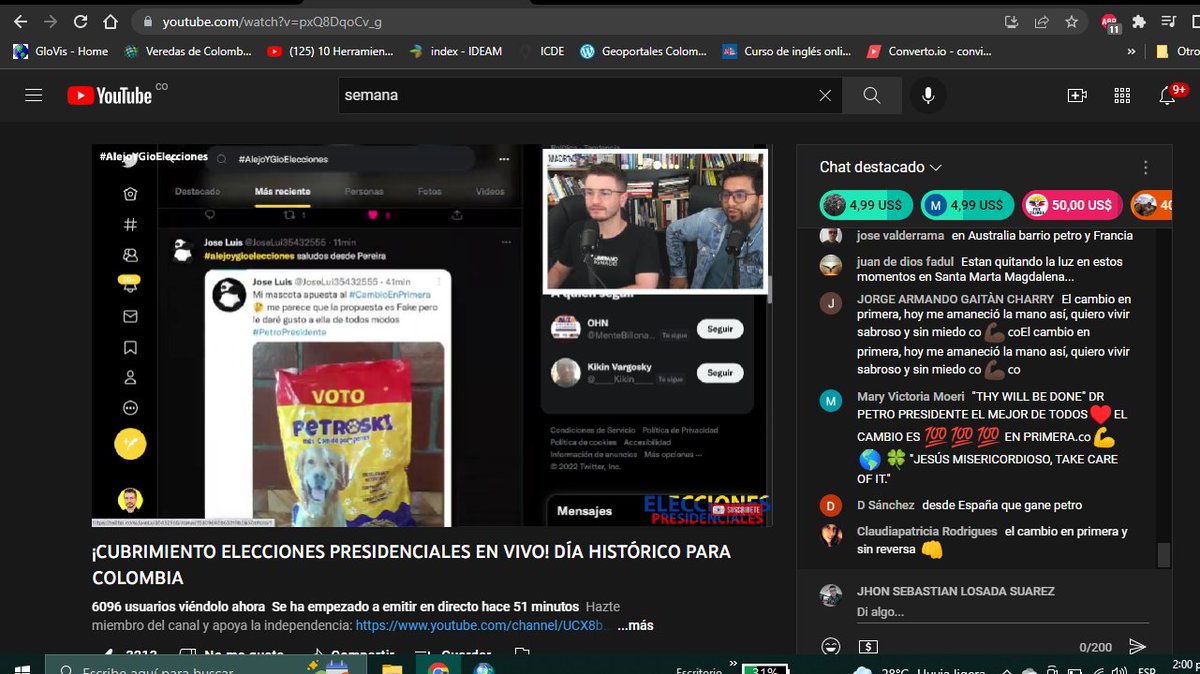Open the notifications bell icon
1200x674 pixels.
tap(1167, 95)
